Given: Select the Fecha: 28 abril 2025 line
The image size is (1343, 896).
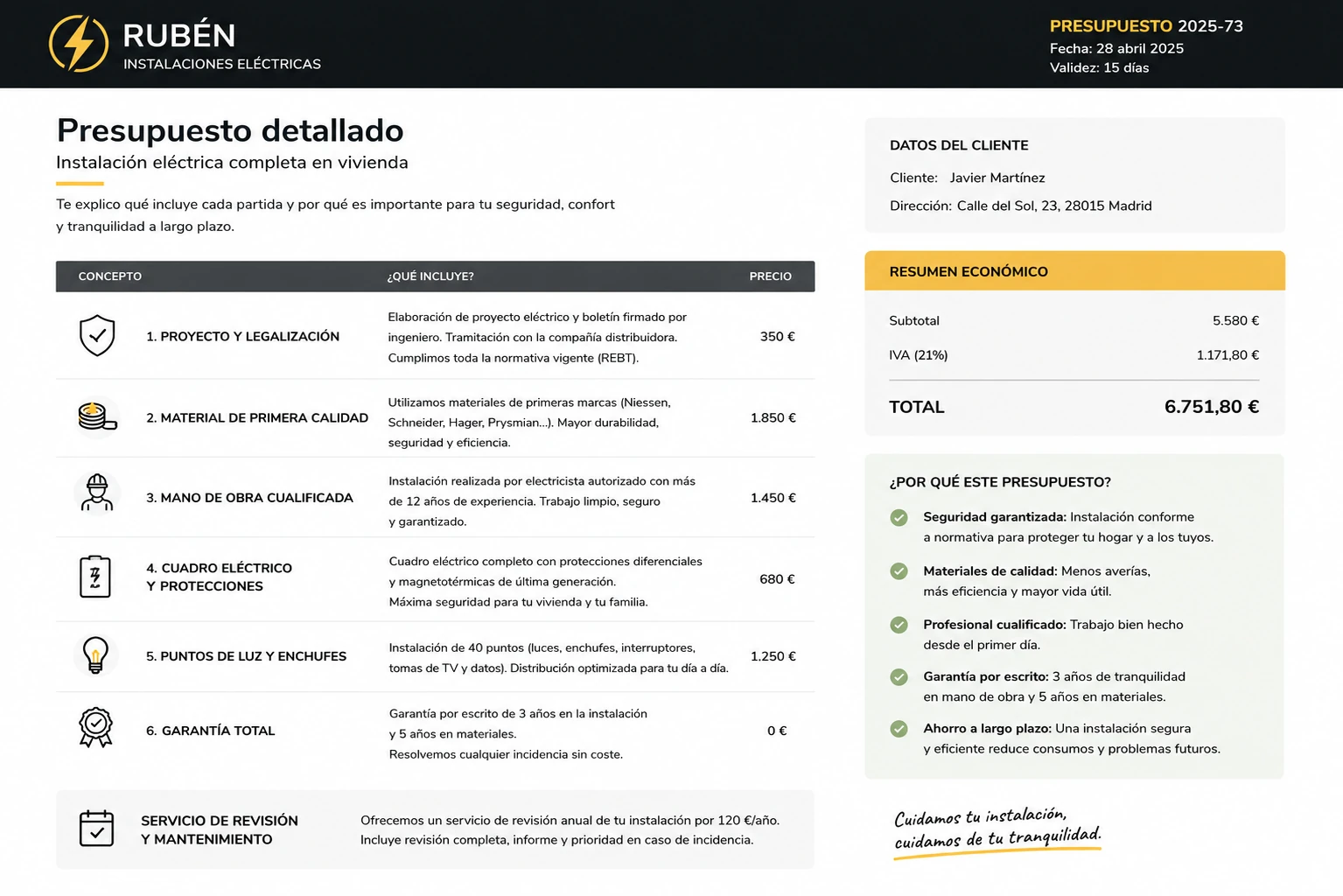Looking at the screenshot, I should coord(1116,48).
